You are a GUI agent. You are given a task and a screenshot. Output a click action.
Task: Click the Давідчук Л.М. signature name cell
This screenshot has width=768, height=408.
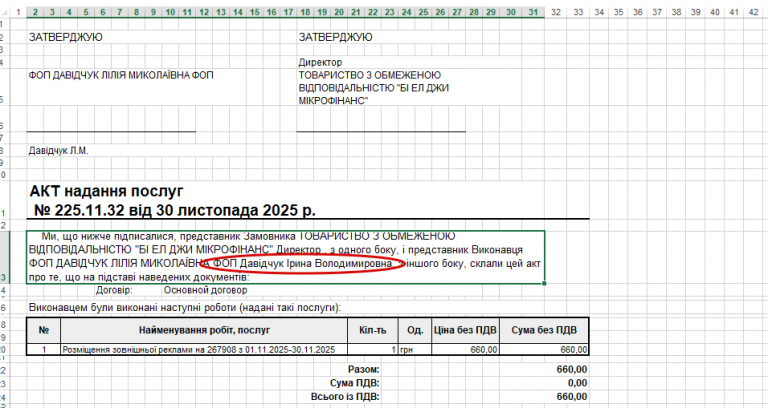pyautogui.click(x=58, y=151)
